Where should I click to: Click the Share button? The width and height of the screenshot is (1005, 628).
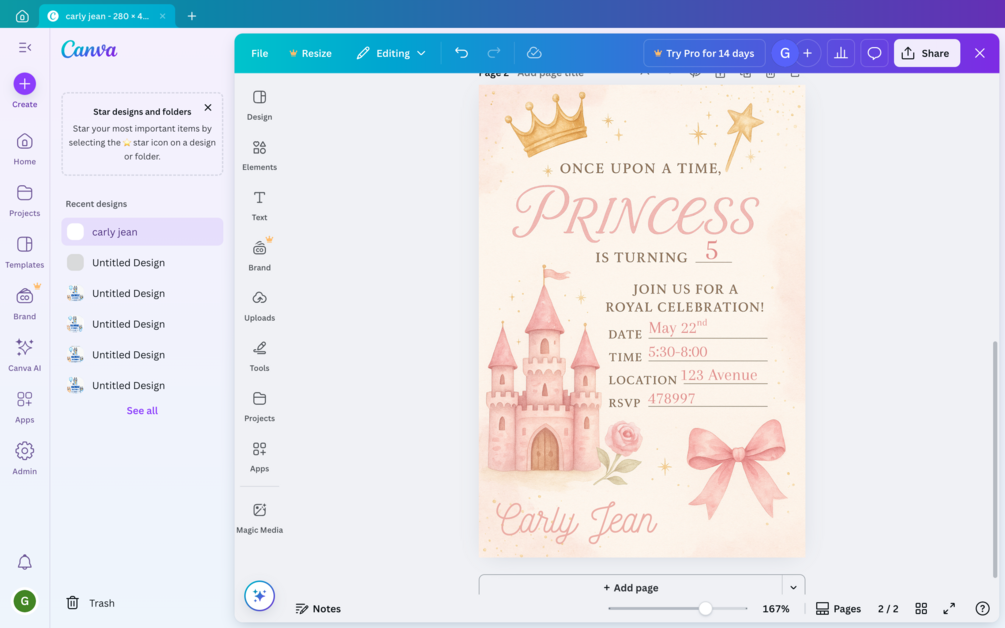pos(927,53)
